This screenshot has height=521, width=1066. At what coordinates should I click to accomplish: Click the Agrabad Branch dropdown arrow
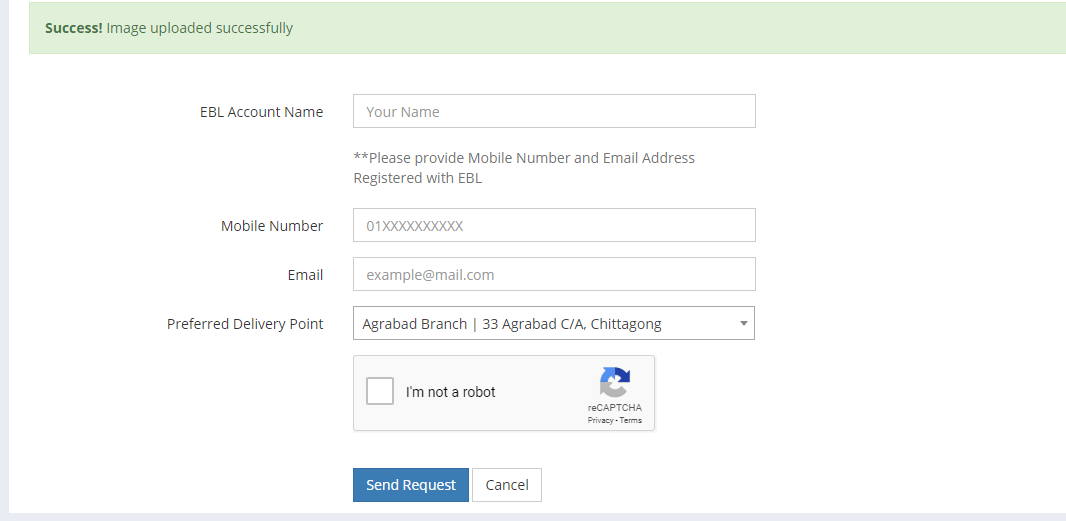[743, 324]
